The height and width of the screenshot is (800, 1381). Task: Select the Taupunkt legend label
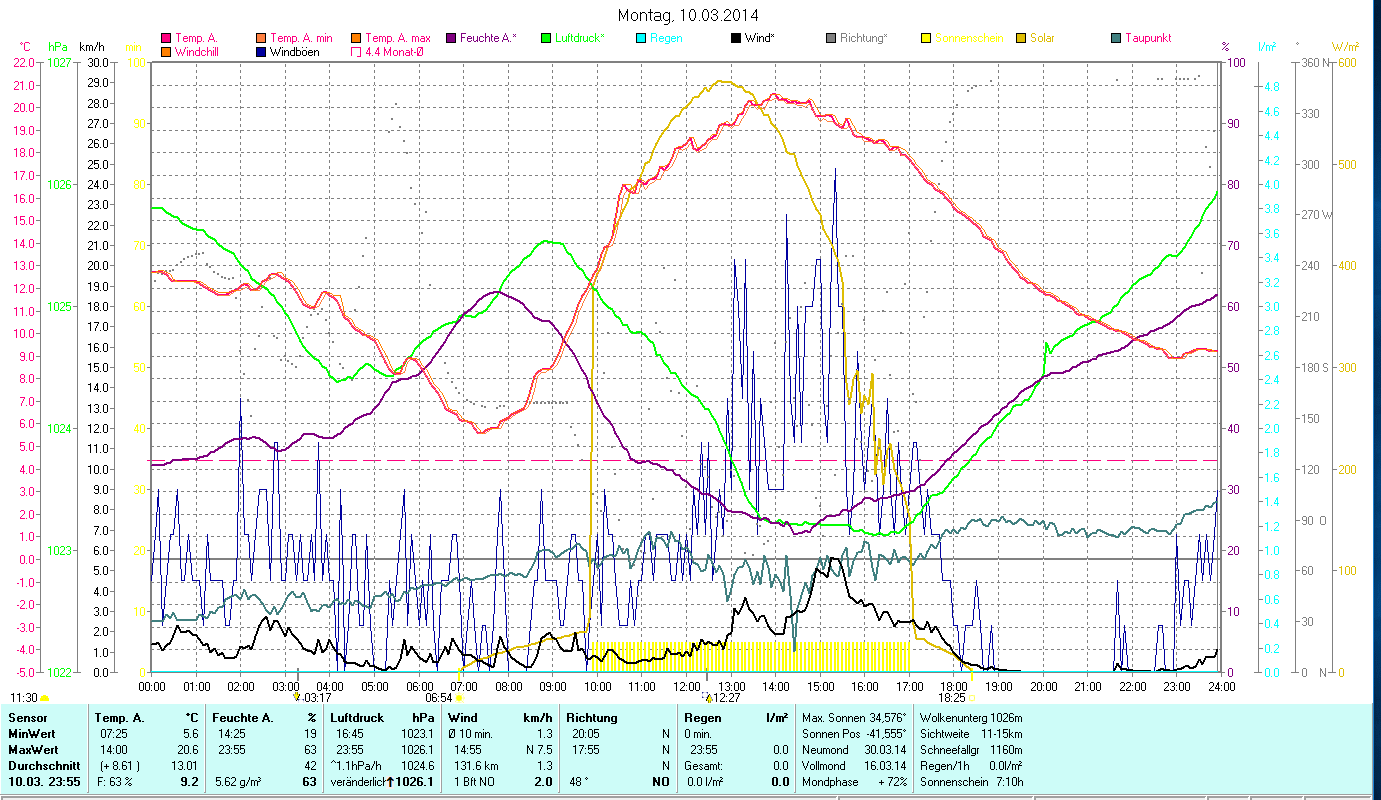coord(1147,38)
